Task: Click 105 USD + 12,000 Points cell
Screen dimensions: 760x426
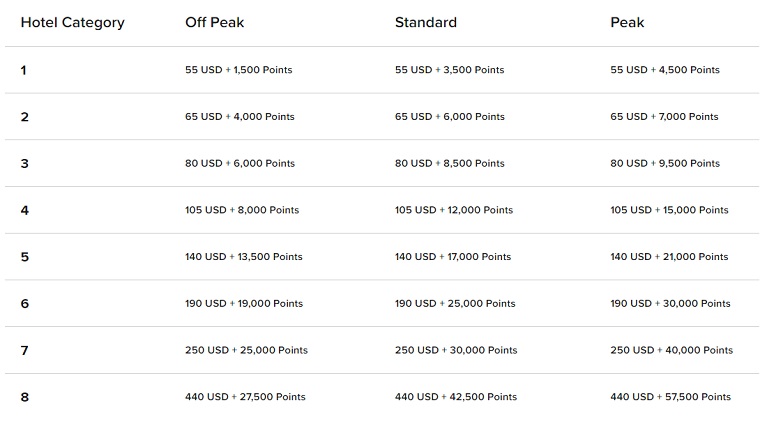Action: 454,210
